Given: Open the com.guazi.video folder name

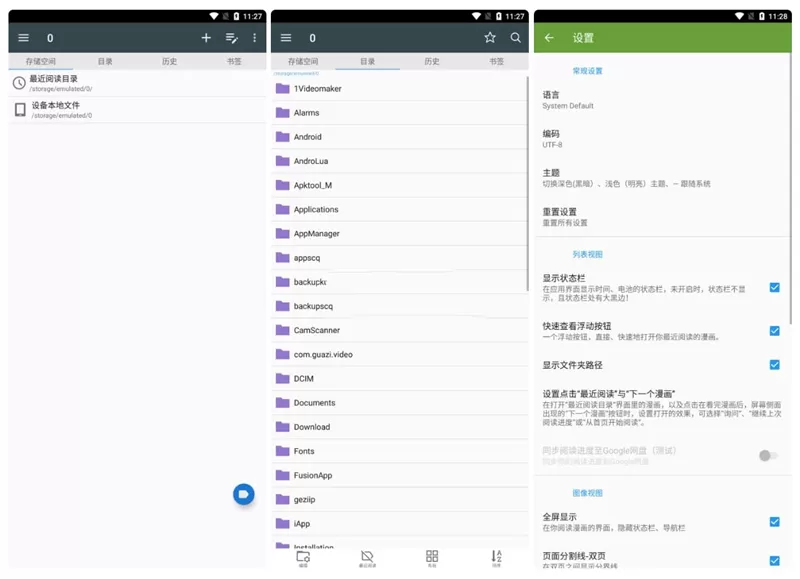Looking at the screenshot, I should (323, 354).
